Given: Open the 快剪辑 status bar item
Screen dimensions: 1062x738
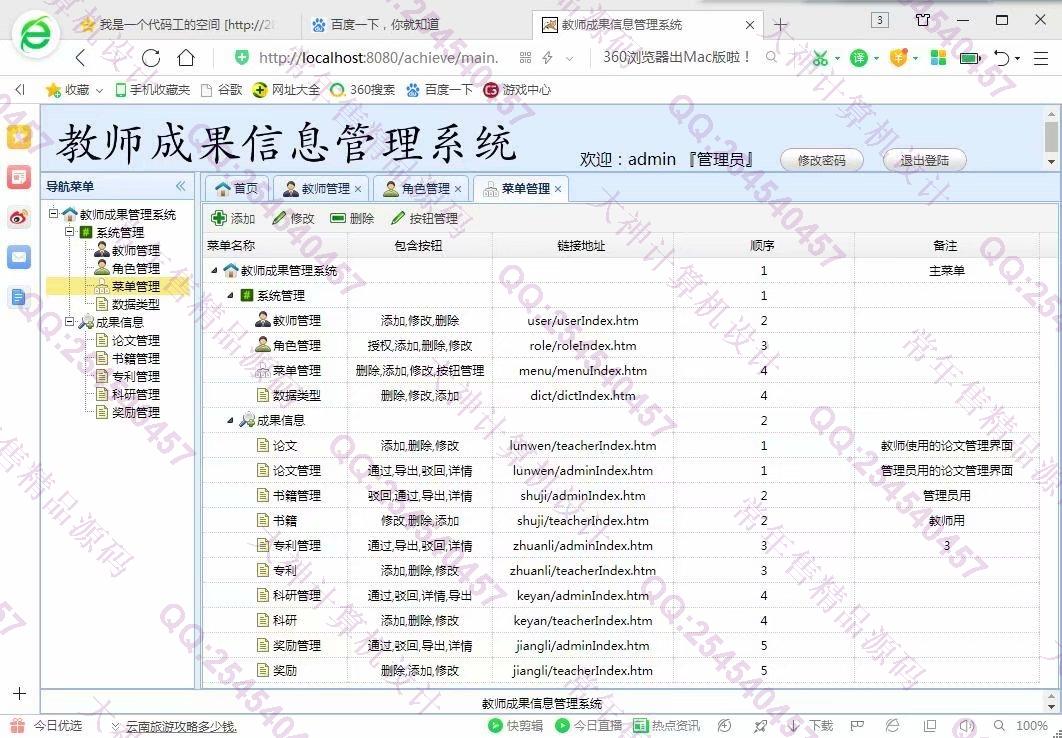Looking at the screenshot, I should pos(516,726).
